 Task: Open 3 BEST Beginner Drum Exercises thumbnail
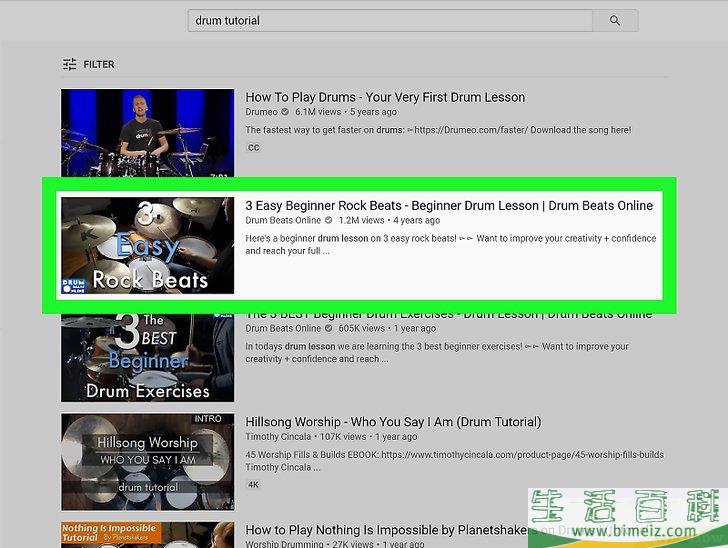(x=148, y=358)
